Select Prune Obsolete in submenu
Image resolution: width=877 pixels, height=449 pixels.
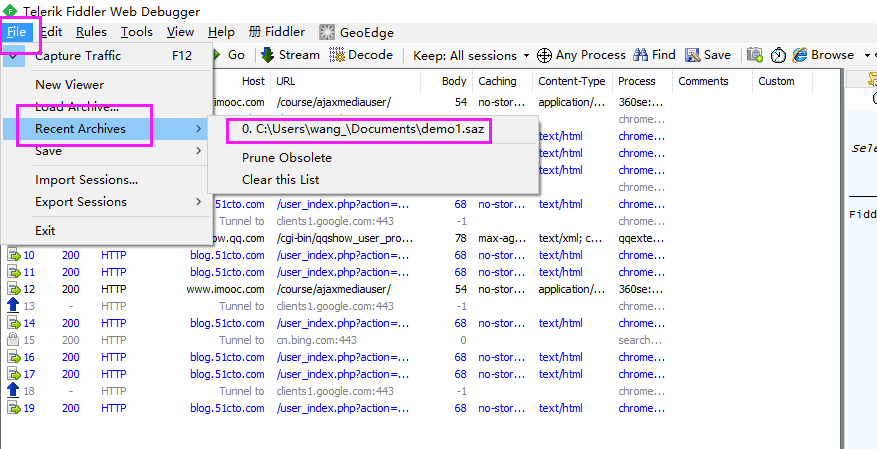pyautogui.click(x=287, y=158)
